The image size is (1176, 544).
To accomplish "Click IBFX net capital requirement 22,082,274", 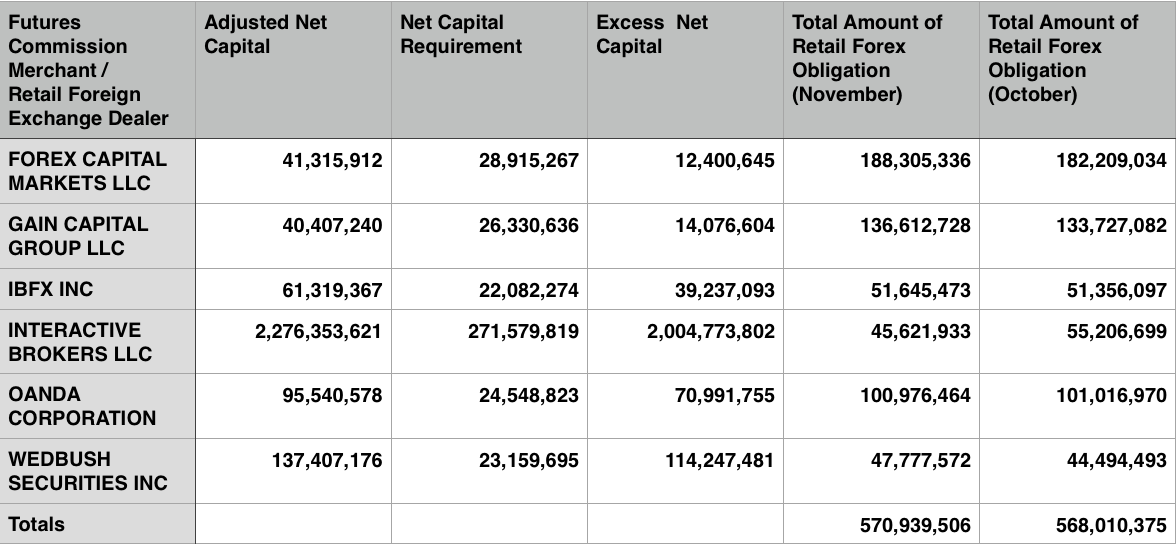I will pyautogui.click(x=523, y=290).
